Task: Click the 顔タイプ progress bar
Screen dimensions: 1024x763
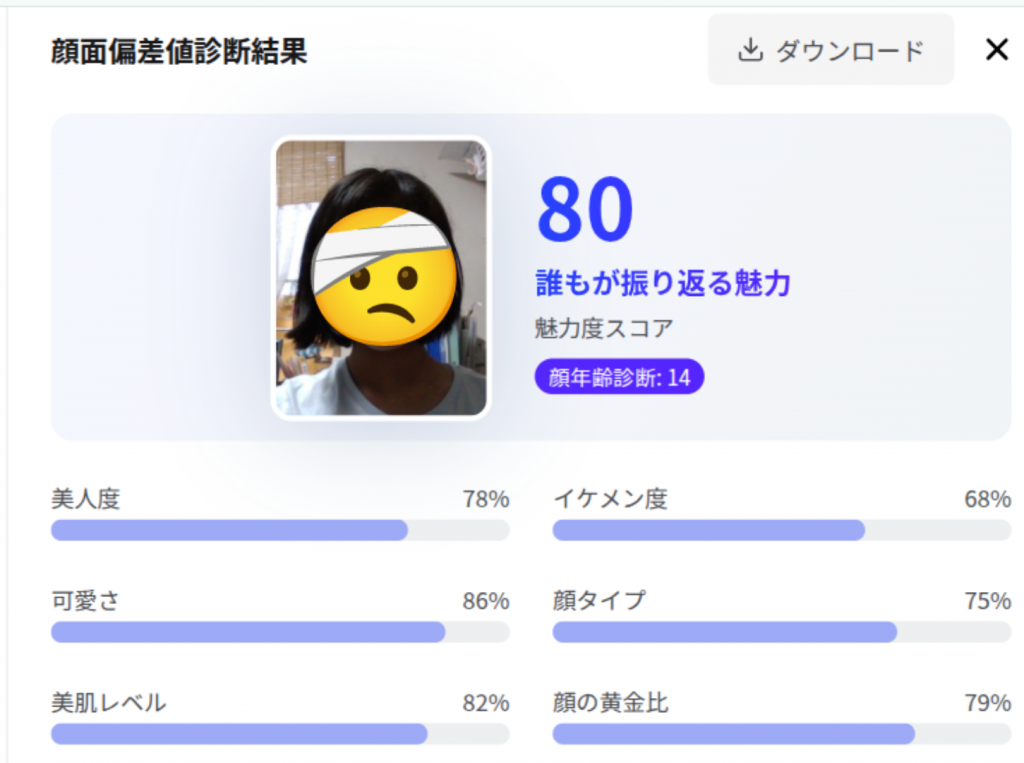Action: click(x=782, y=632)
